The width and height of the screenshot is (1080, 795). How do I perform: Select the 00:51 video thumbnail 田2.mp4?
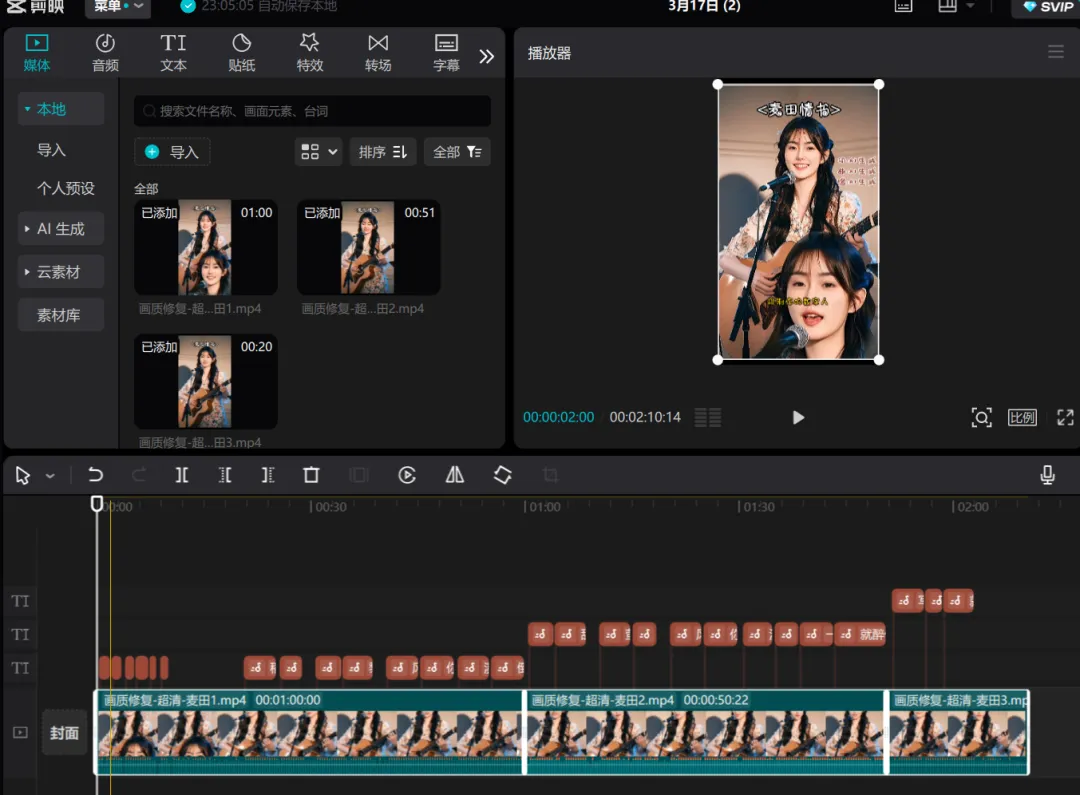[x=368, y=248]
